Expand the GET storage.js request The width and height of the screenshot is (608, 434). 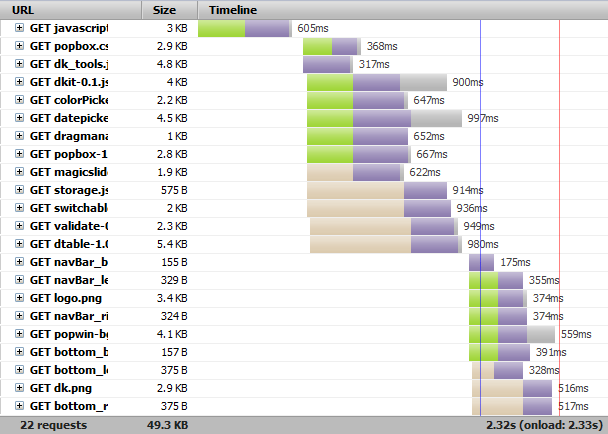click(19, 190)
